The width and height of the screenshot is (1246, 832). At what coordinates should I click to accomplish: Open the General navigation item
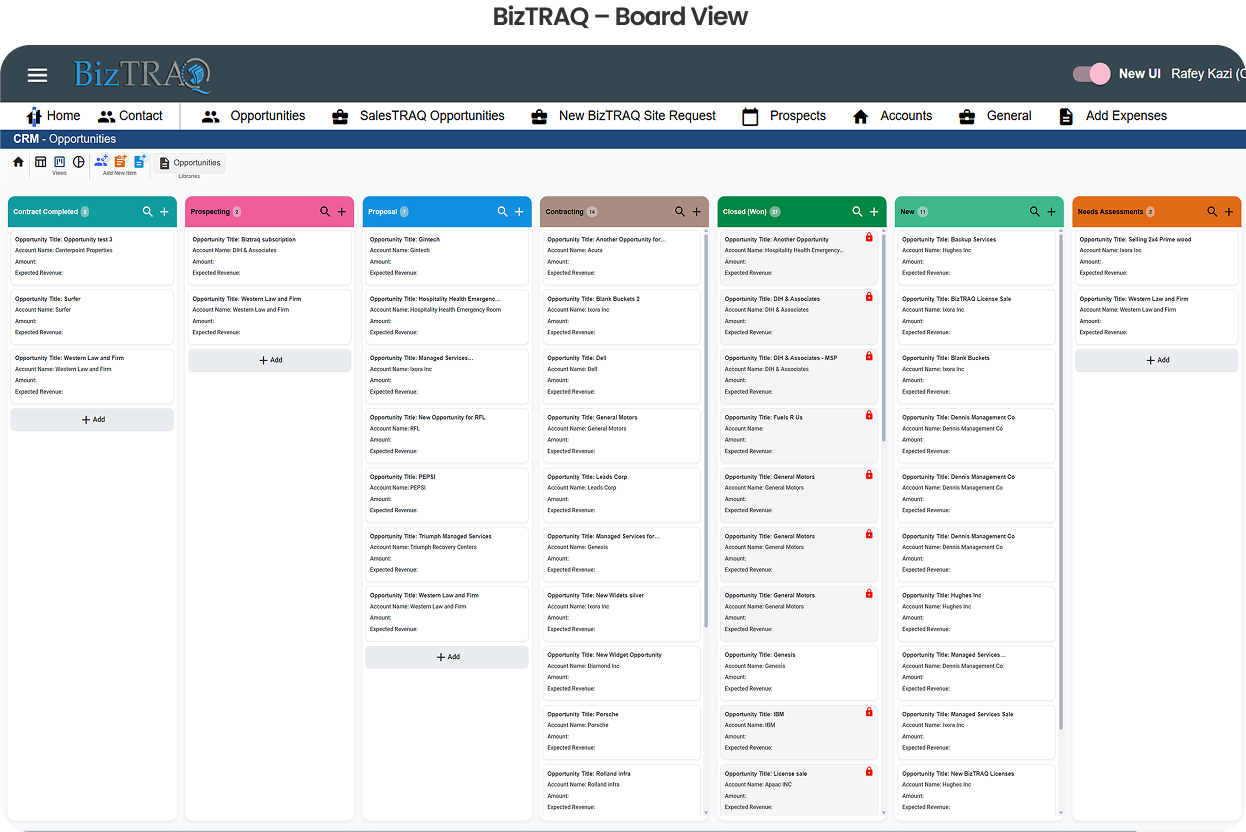click(x=994, y=116)
